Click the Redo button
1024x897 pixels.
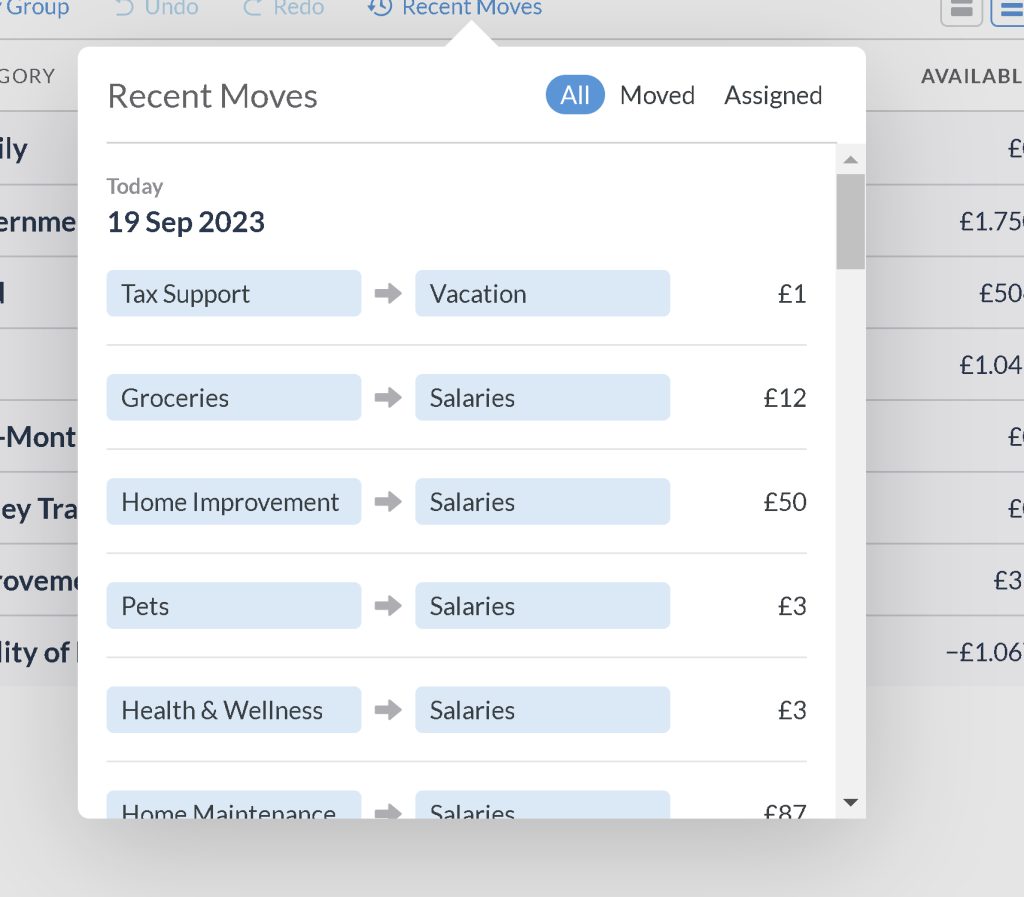pos(283,7)
